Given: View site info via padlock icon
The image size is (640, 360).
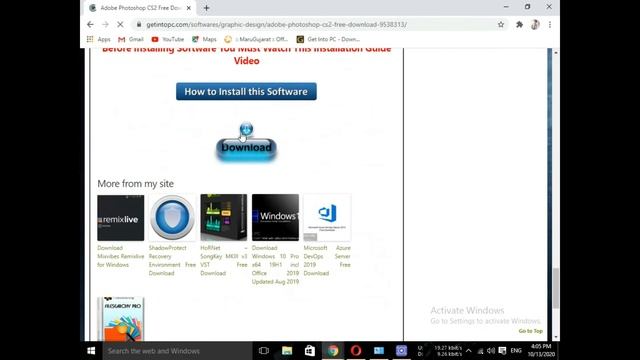Looking at the screenshot, I should pyautogui.click(x=139, y=24).
